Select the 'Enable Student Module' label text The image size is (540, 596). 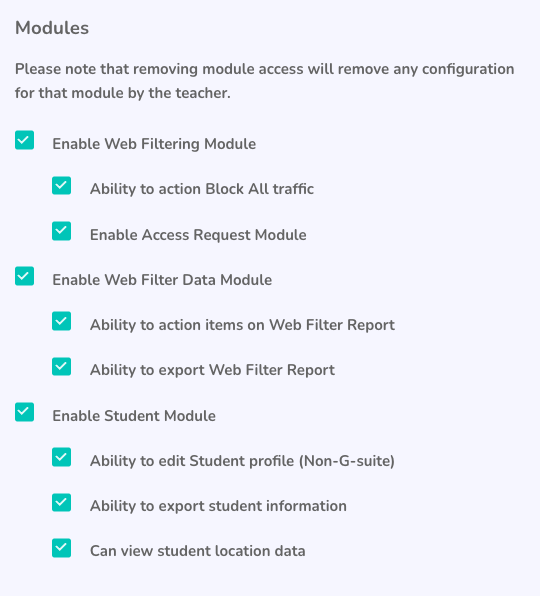coord(134,416)
